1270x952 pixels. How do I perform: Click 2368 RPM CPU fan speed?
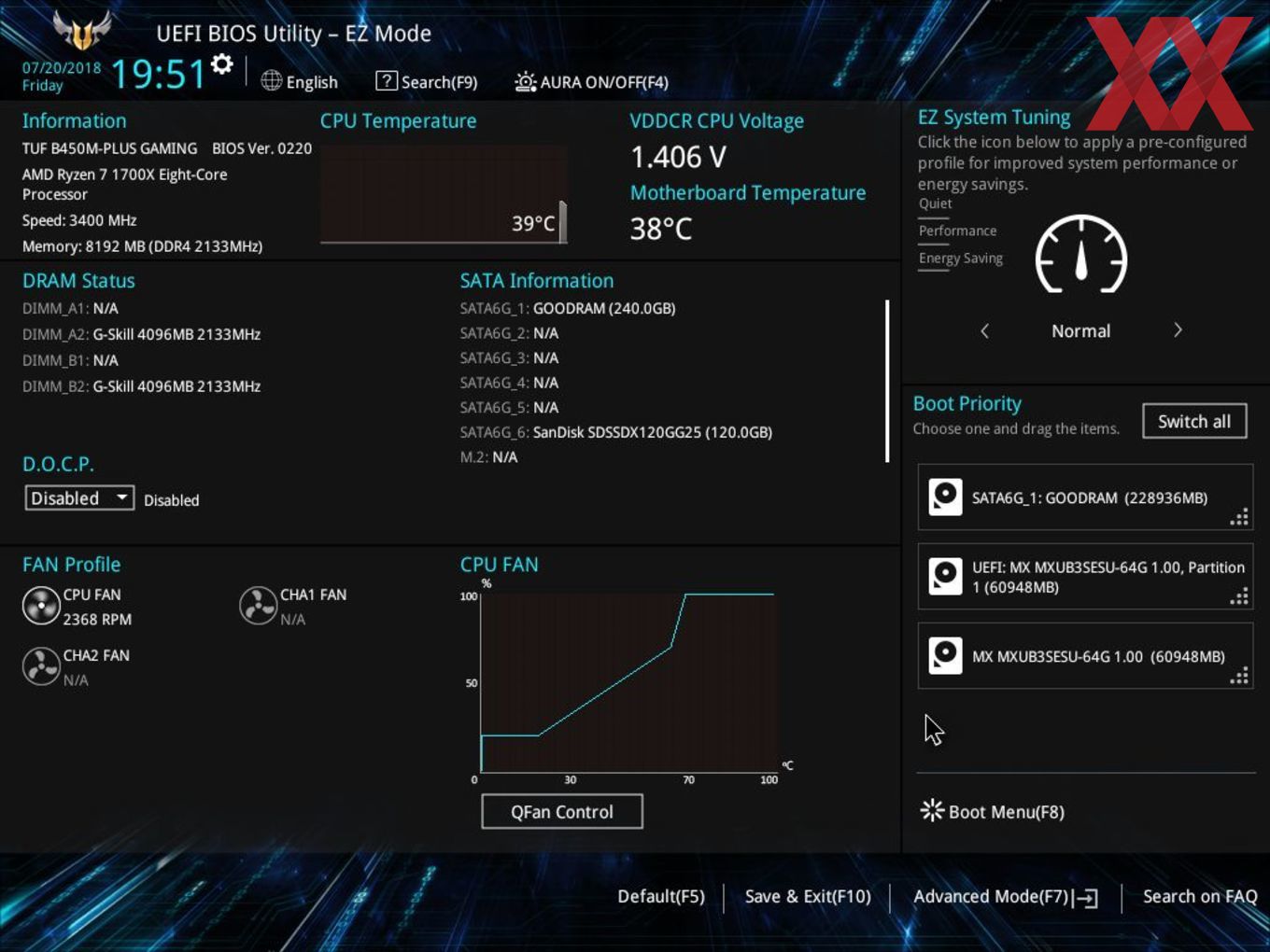pos(97,620)
